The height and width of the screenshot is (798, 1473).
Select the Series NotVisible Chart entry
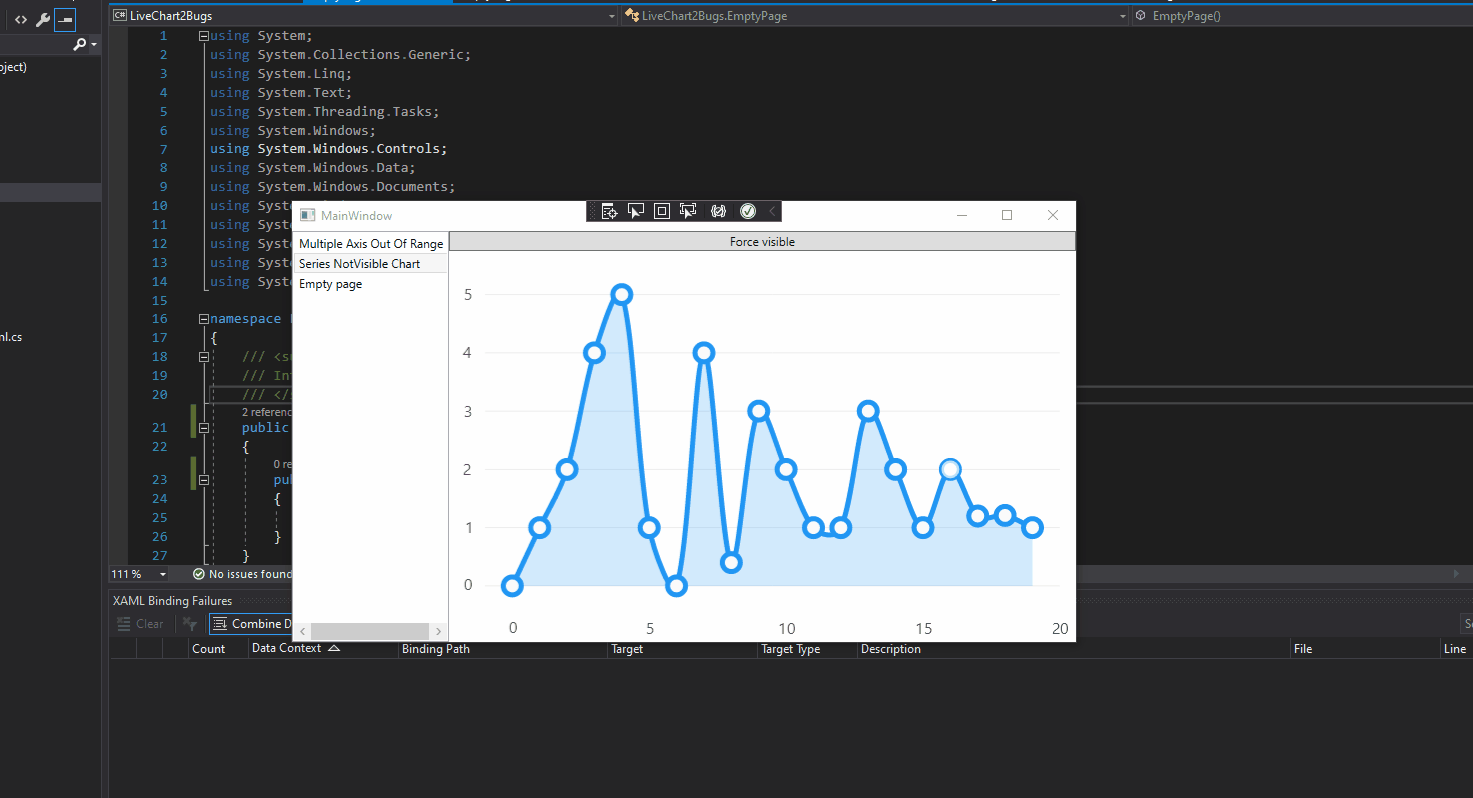pyautogui.click(x=360, y=263)
